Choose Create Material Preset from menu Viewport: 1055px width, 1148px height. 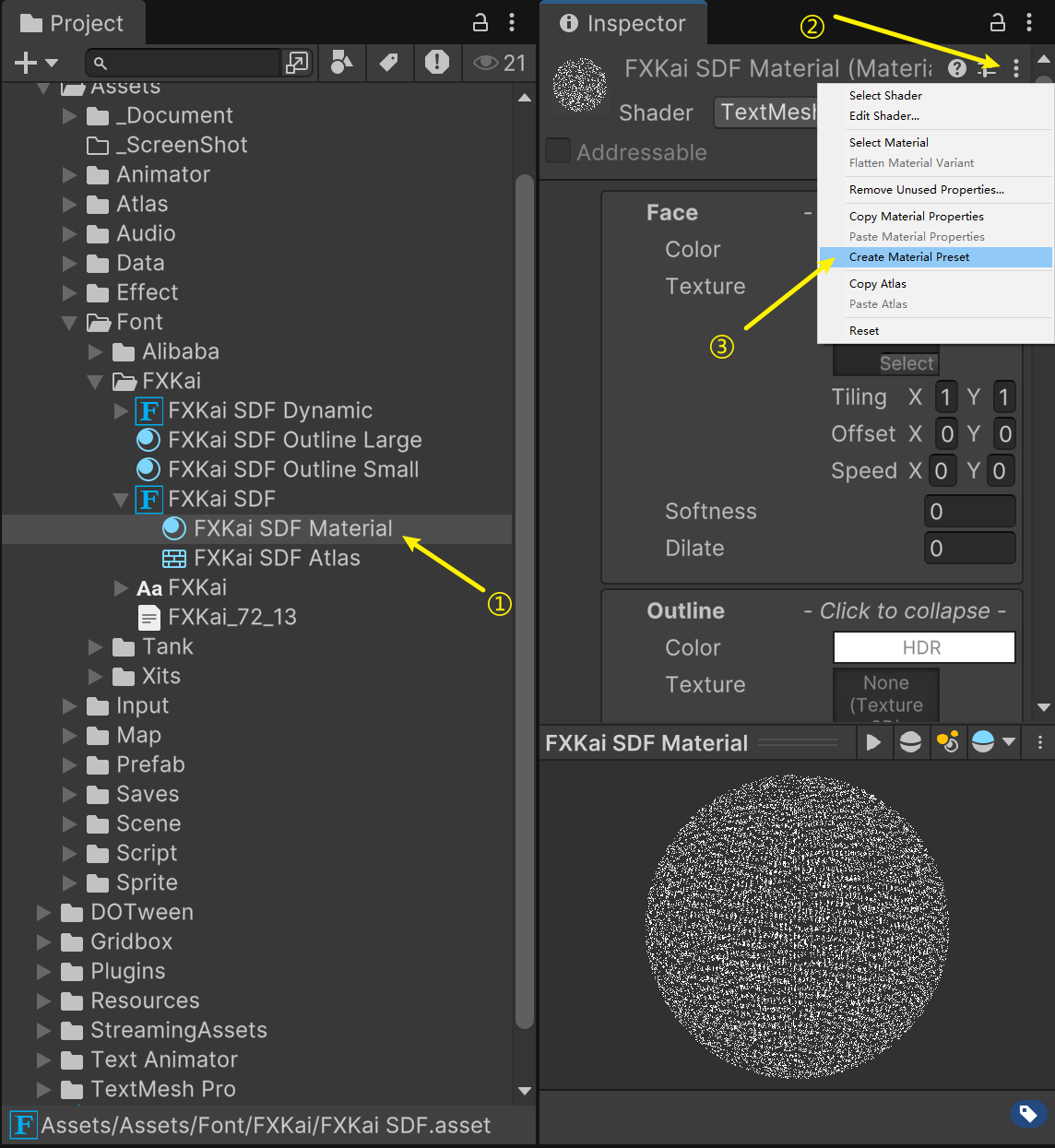908,257
